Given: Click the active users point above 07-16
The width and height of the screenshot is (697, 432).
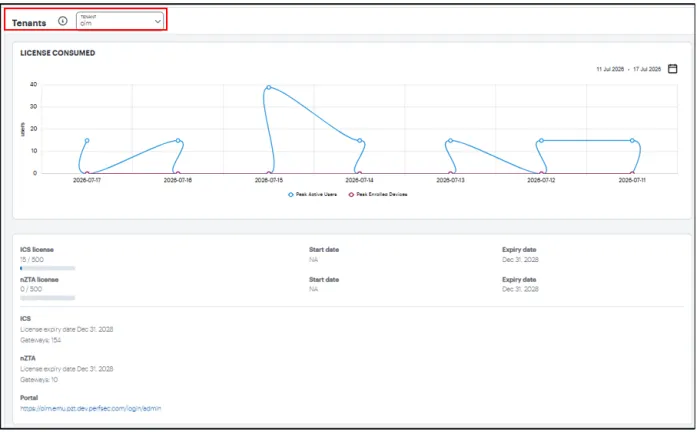Looking at the screenshot, I should [178, 140].
